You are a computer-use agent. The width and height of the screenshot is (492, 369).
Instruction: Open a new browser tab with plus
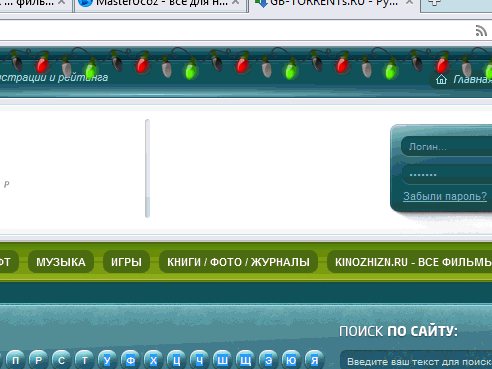pos(434,3)
